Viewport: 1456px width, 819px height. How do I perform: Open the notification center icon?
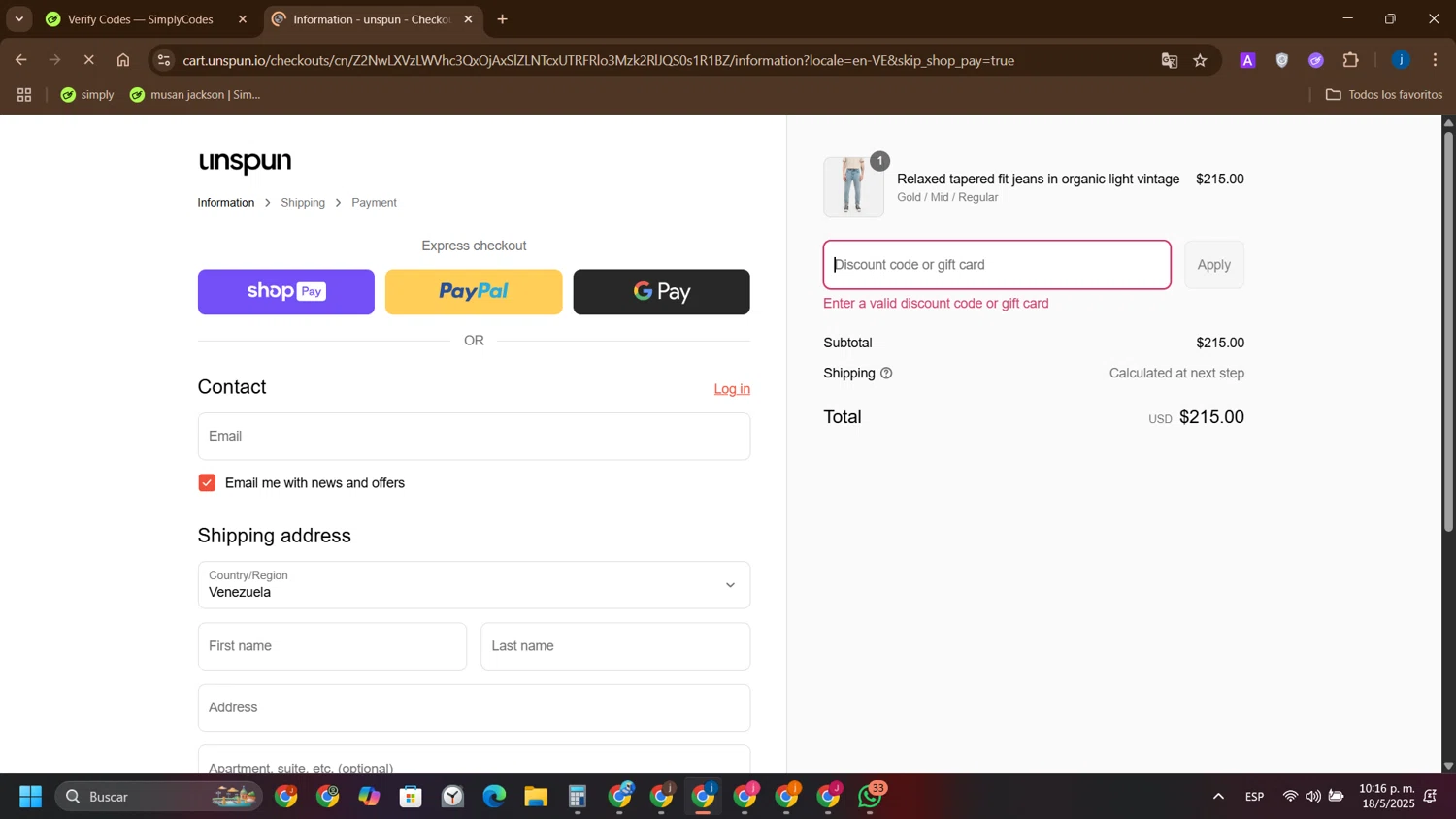click(1431, 797)
